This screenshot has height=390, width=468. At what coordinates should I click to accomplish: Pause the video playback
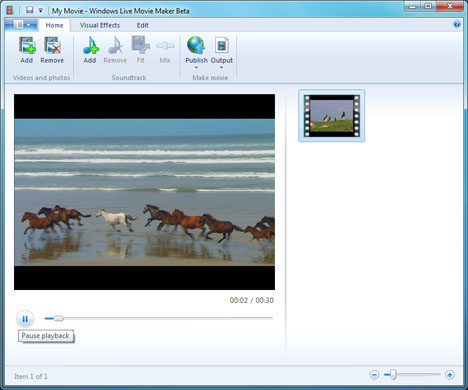pyautogui.click(x=25, y=319)
